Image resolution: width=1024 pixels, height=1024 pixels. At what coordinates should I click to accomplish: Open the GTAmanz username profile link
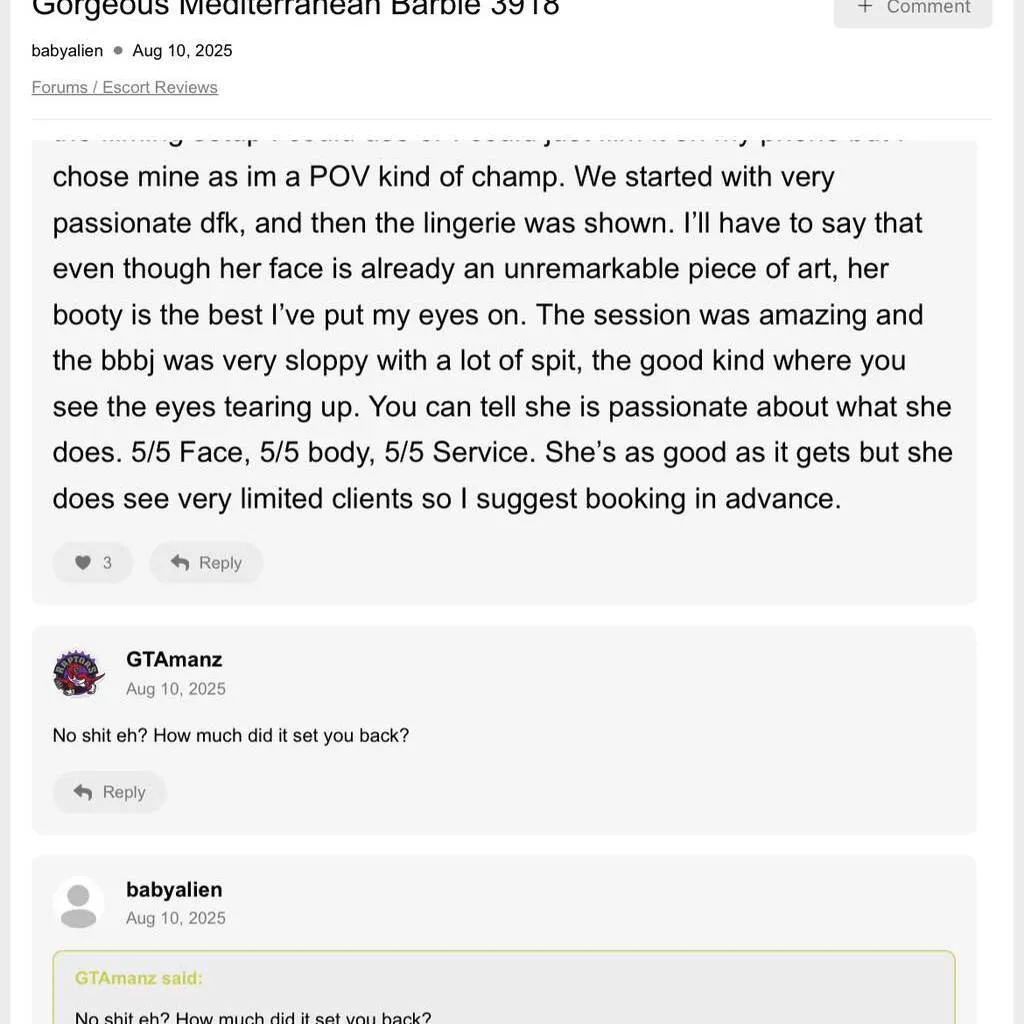tap(174, 660)
